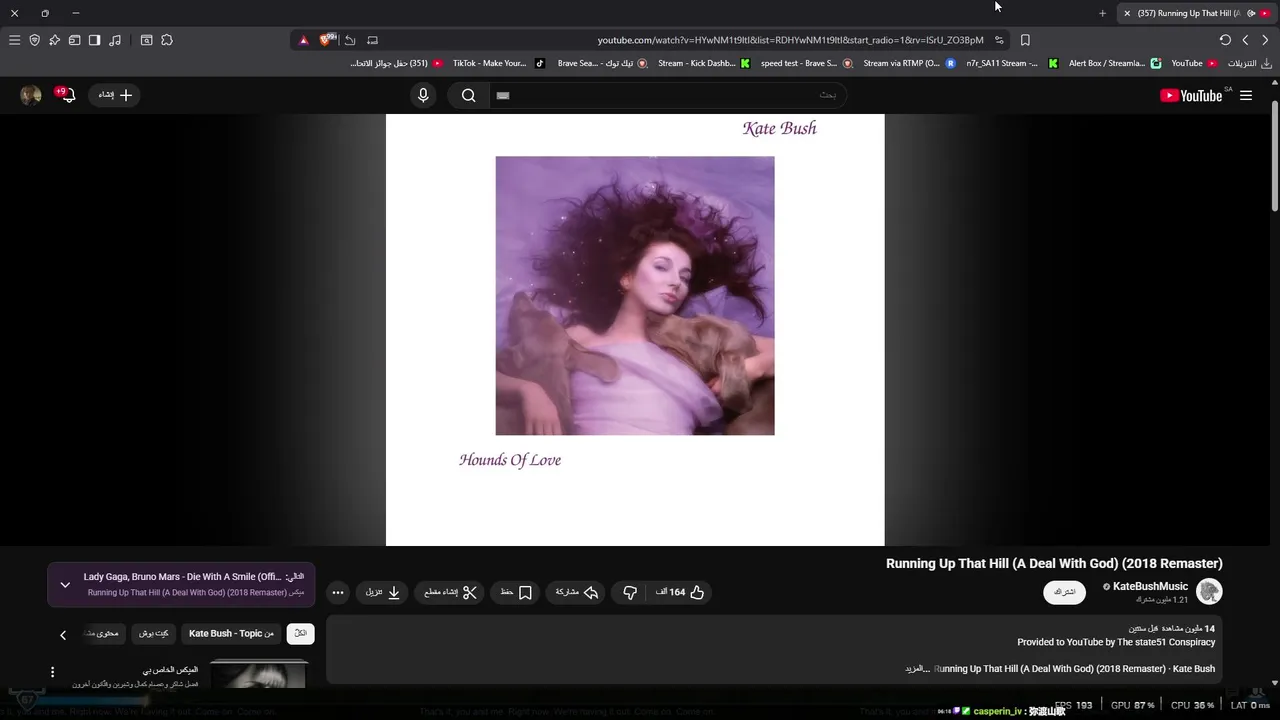
Task: Go forward with the right arrow
Action: [1265, 40]
